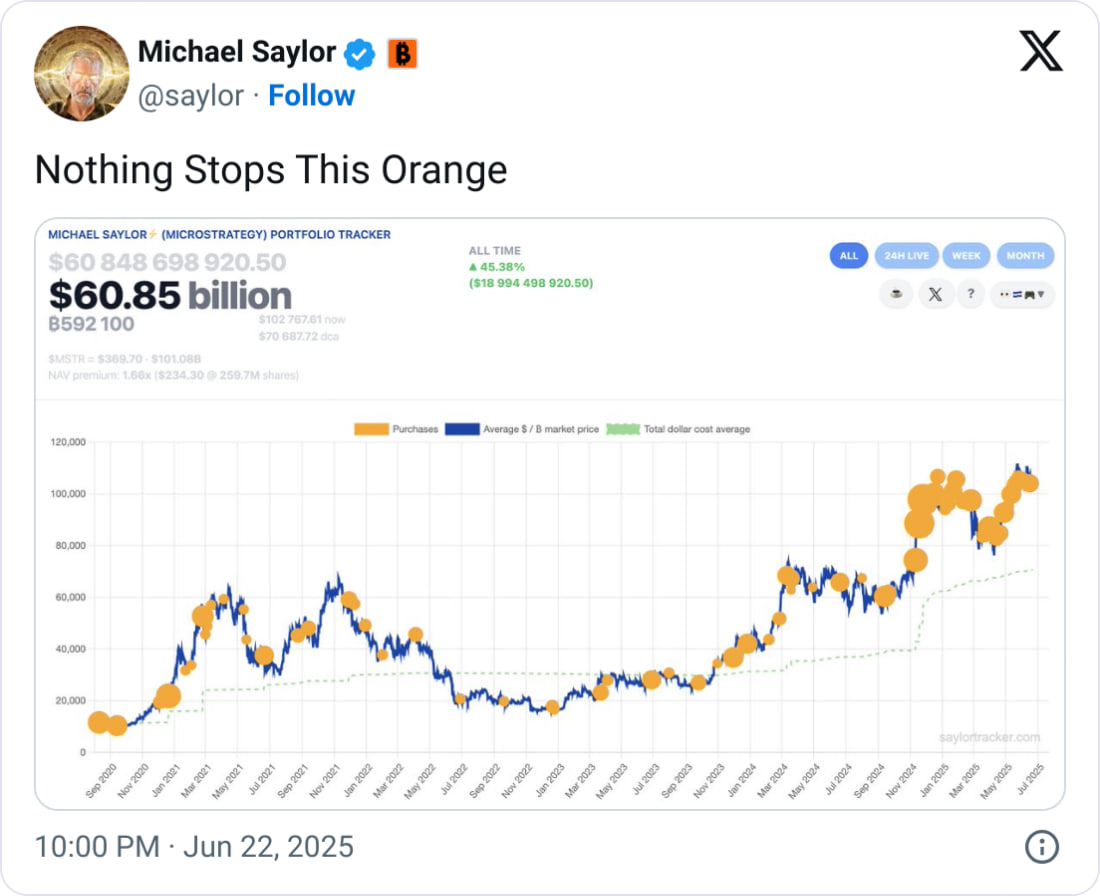Click the question mark help icon
The height and width of the screenshot is (896, 1100).
[970, 294]
